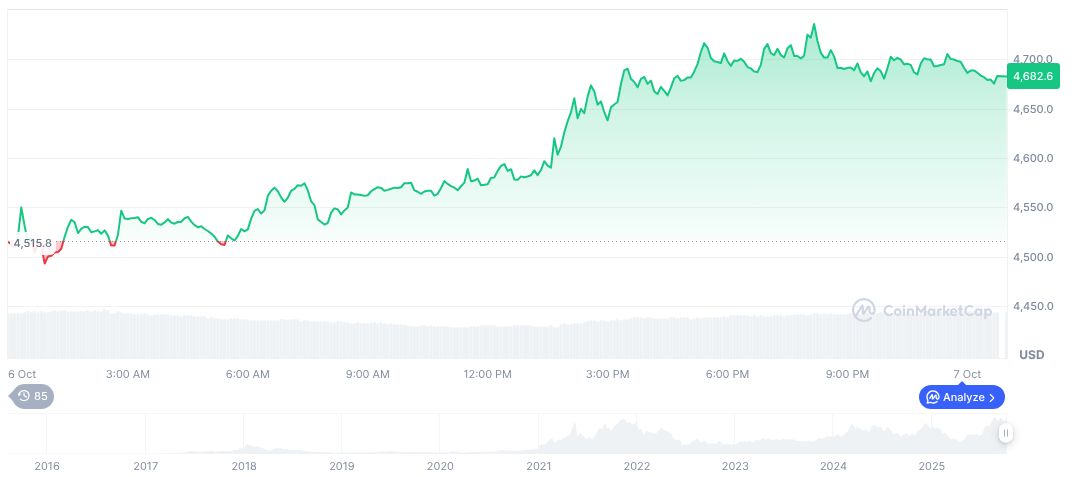Click the CoinMarketCap watermark logo icon

click(864, 311)
